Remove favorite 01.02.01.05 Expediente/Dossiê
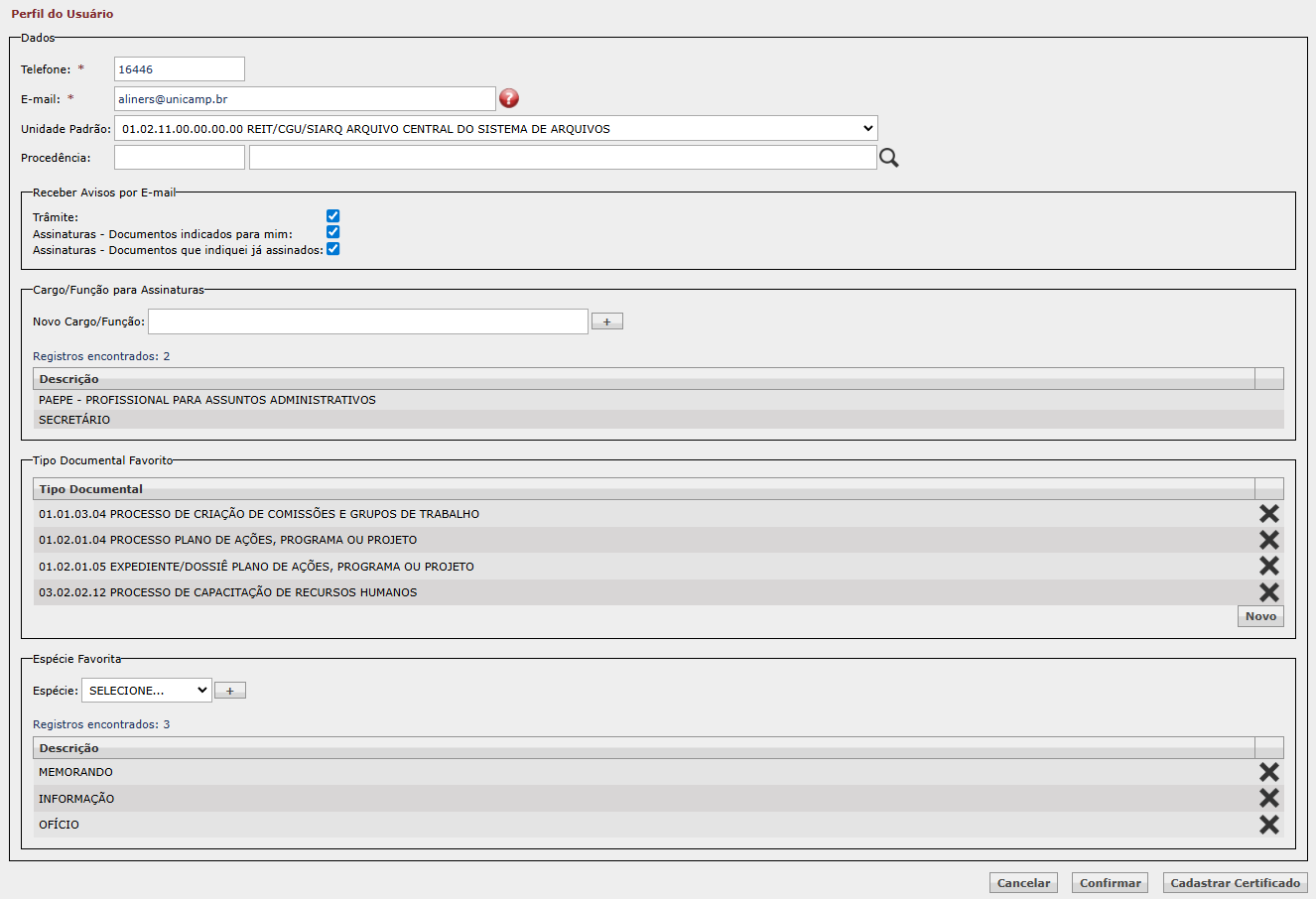 pos(1268,566)
